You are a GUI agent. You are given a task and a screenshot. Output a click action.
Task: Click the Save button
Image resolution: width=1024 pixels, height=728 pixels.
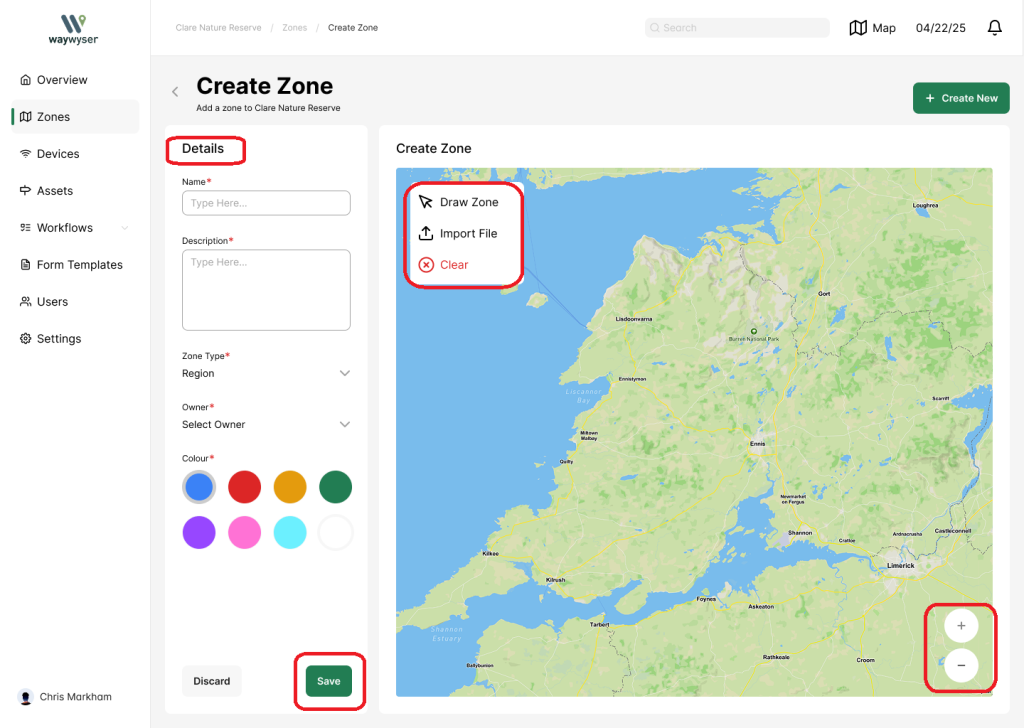pos(329,681)
